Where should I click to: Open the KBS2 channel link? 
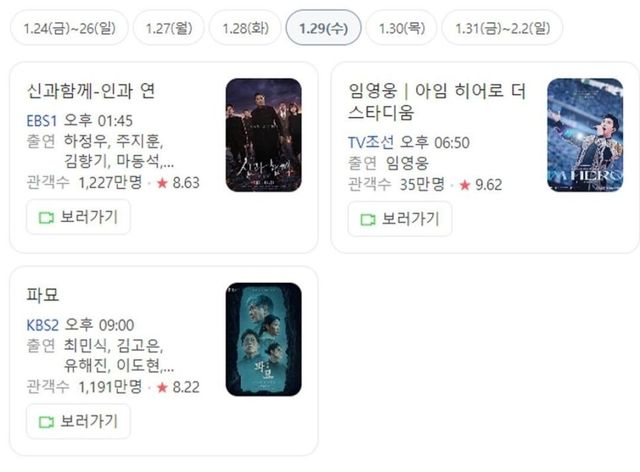[42, 325]
